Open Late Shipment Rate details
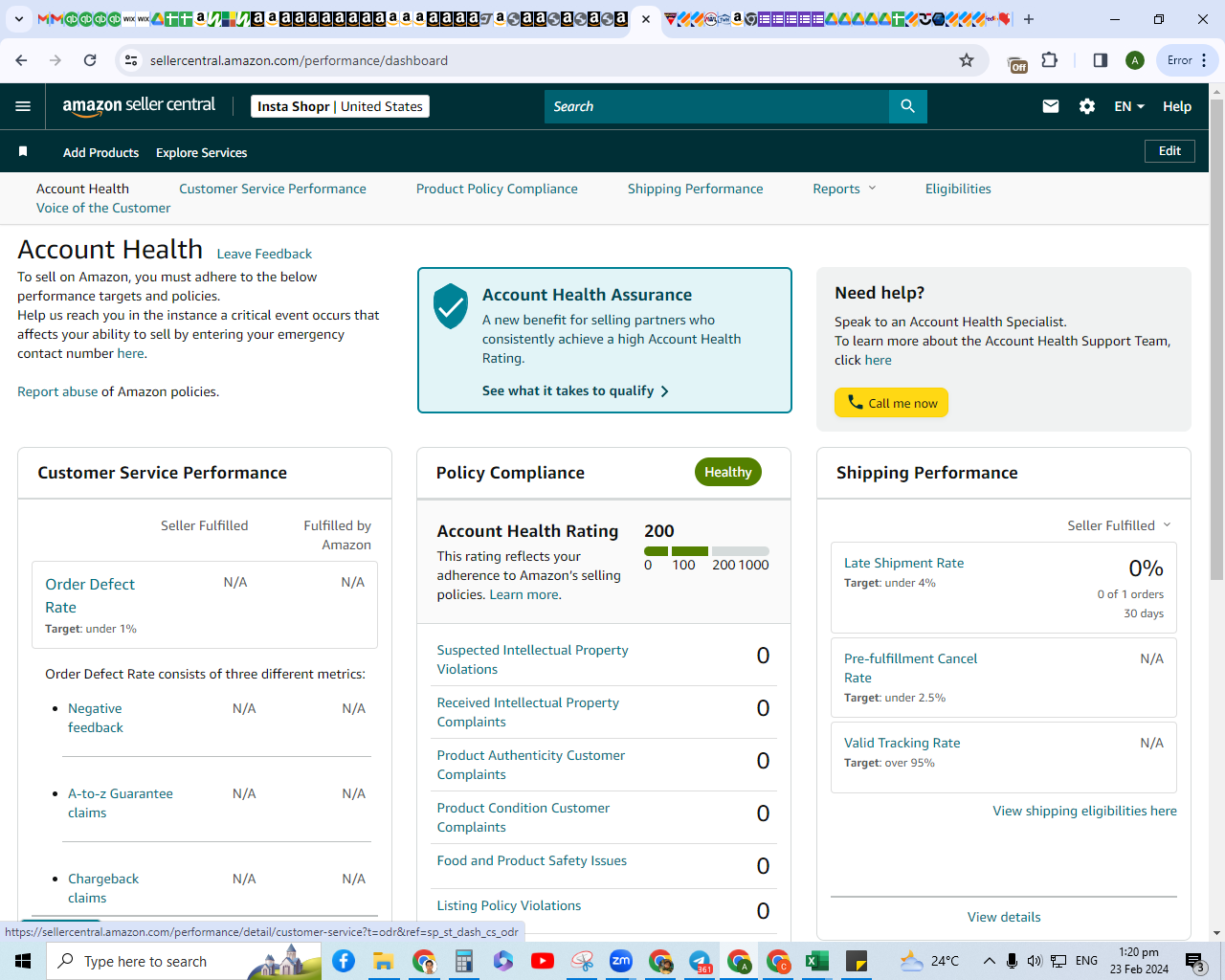 (903, 563)
